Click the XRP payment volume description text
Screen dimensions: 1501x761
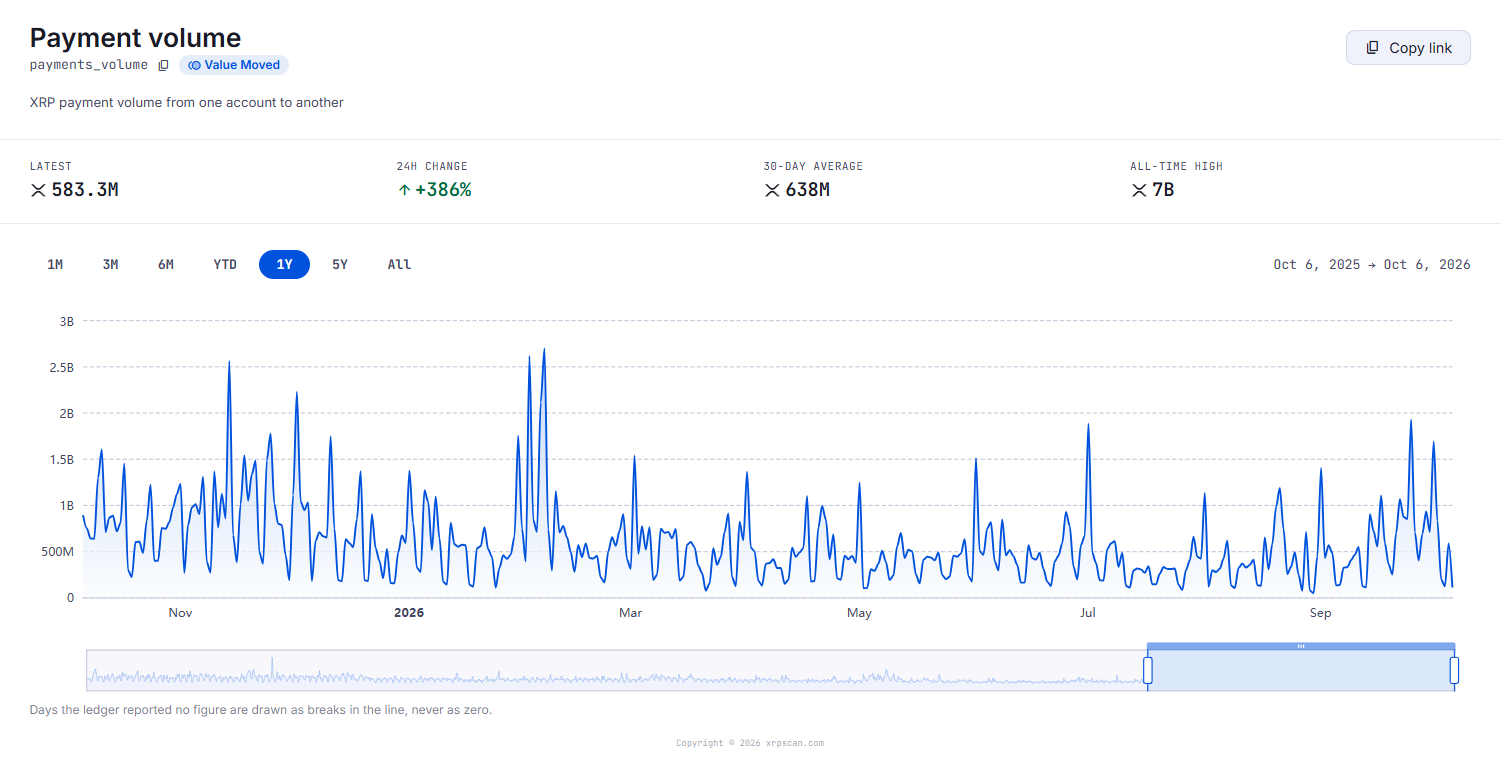point(187,103)
